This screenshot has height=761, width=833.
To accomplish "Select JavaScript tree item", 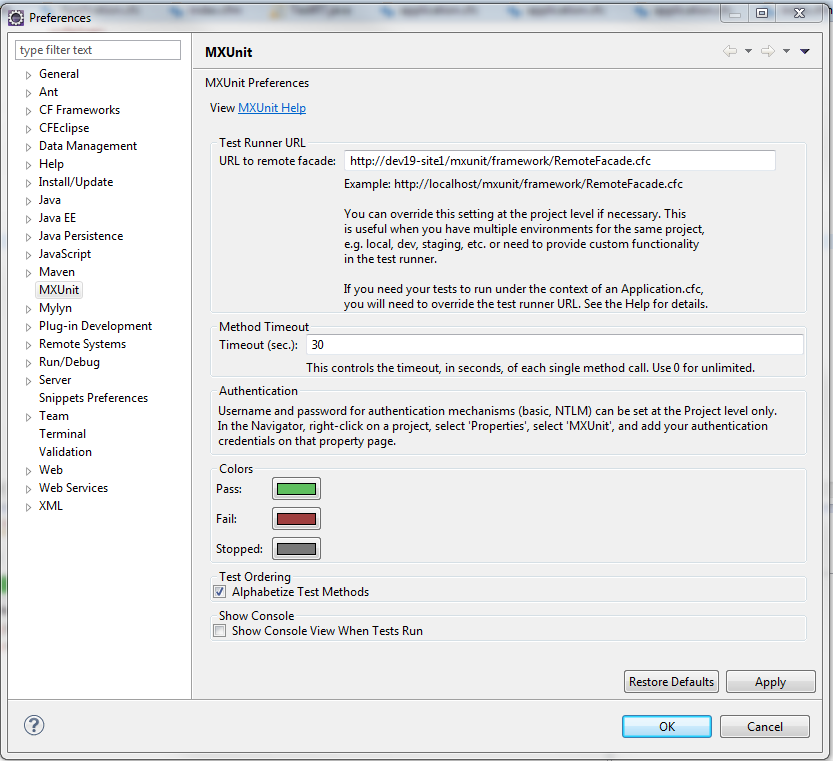I will coord(65,253).
